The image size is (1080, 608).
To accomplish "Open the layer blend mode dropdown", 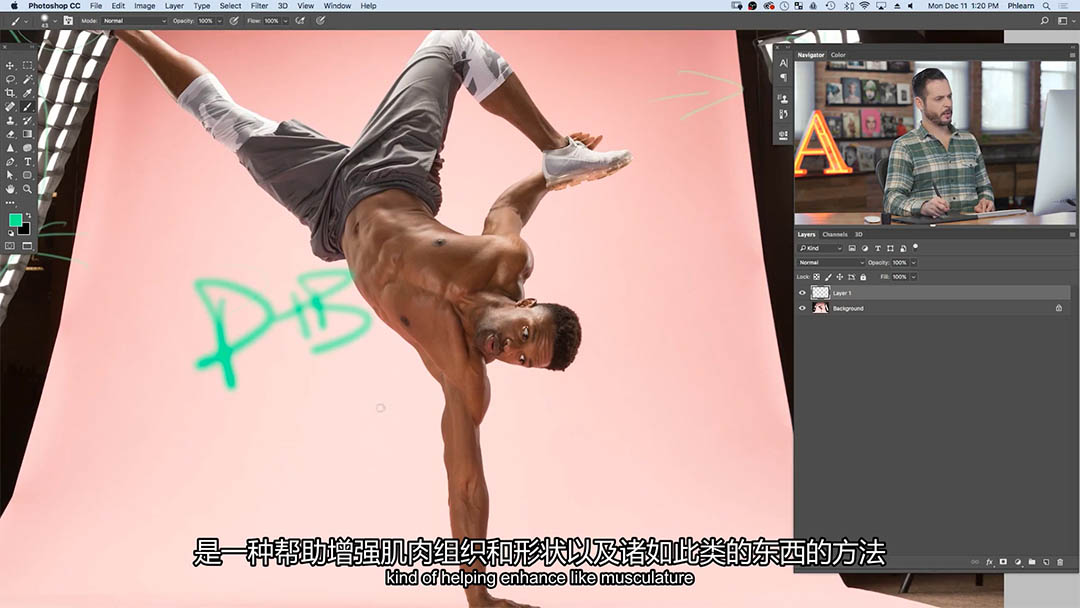I will click(830, 262).
